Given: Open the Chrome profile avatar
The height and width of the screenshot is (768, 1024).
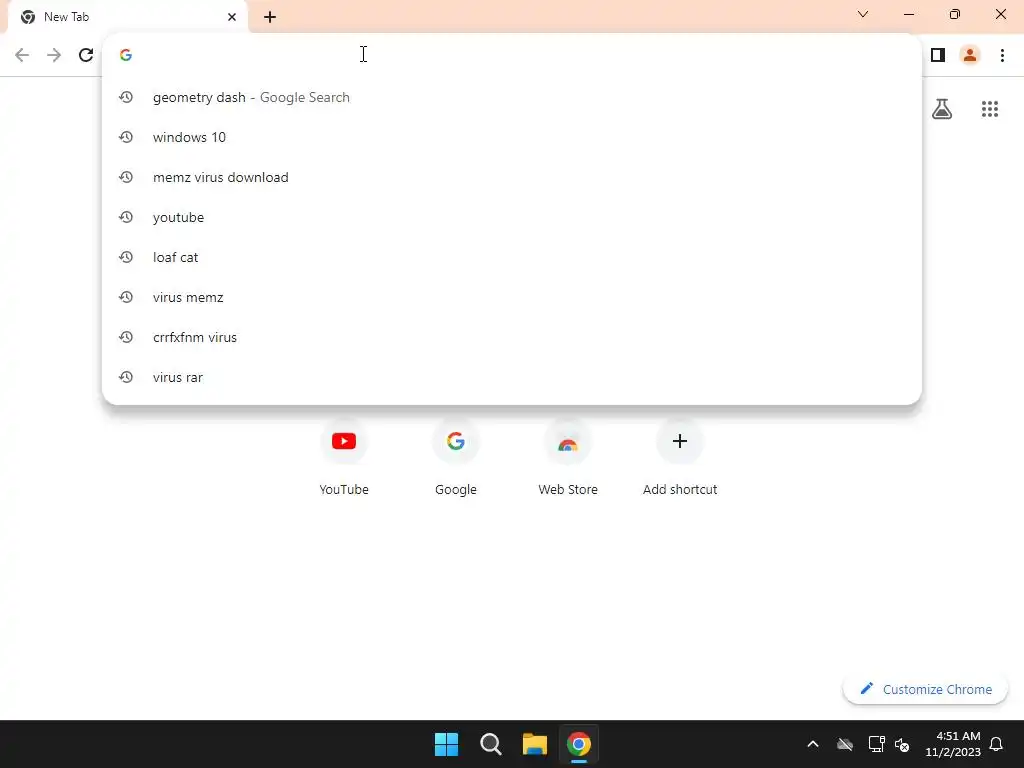Looking at the screenshot, I should pos(970,55).
